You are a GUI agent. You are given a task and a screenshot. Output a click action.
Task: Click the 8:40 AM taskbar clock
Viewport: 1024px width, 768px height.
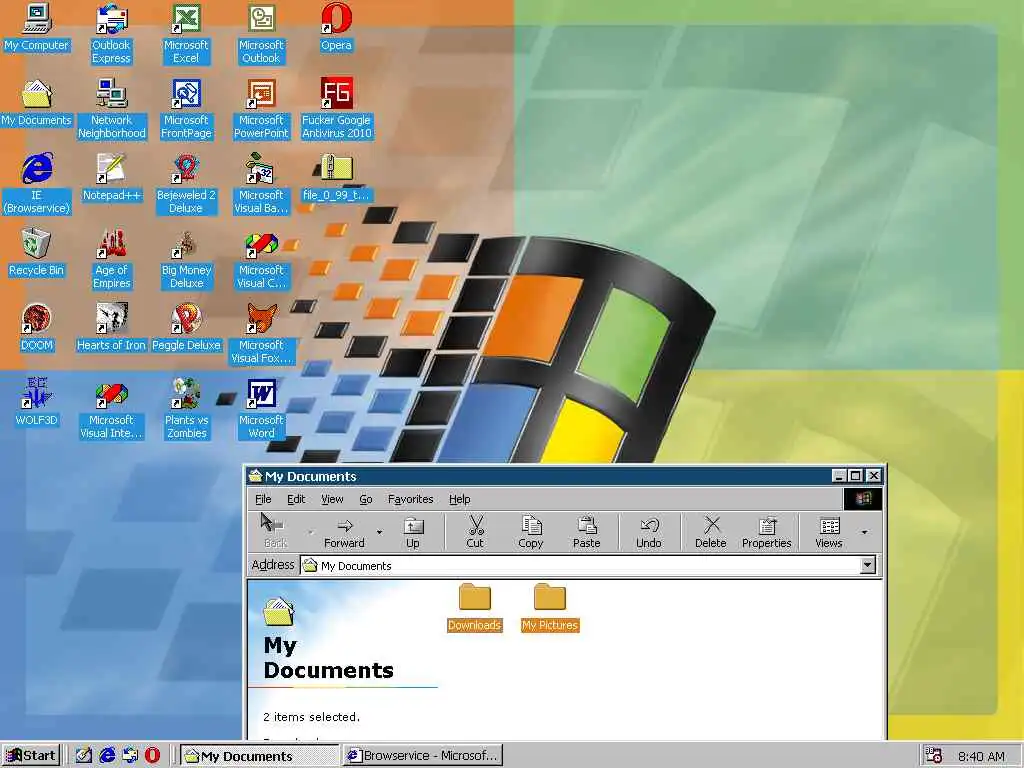coord(981,756)
